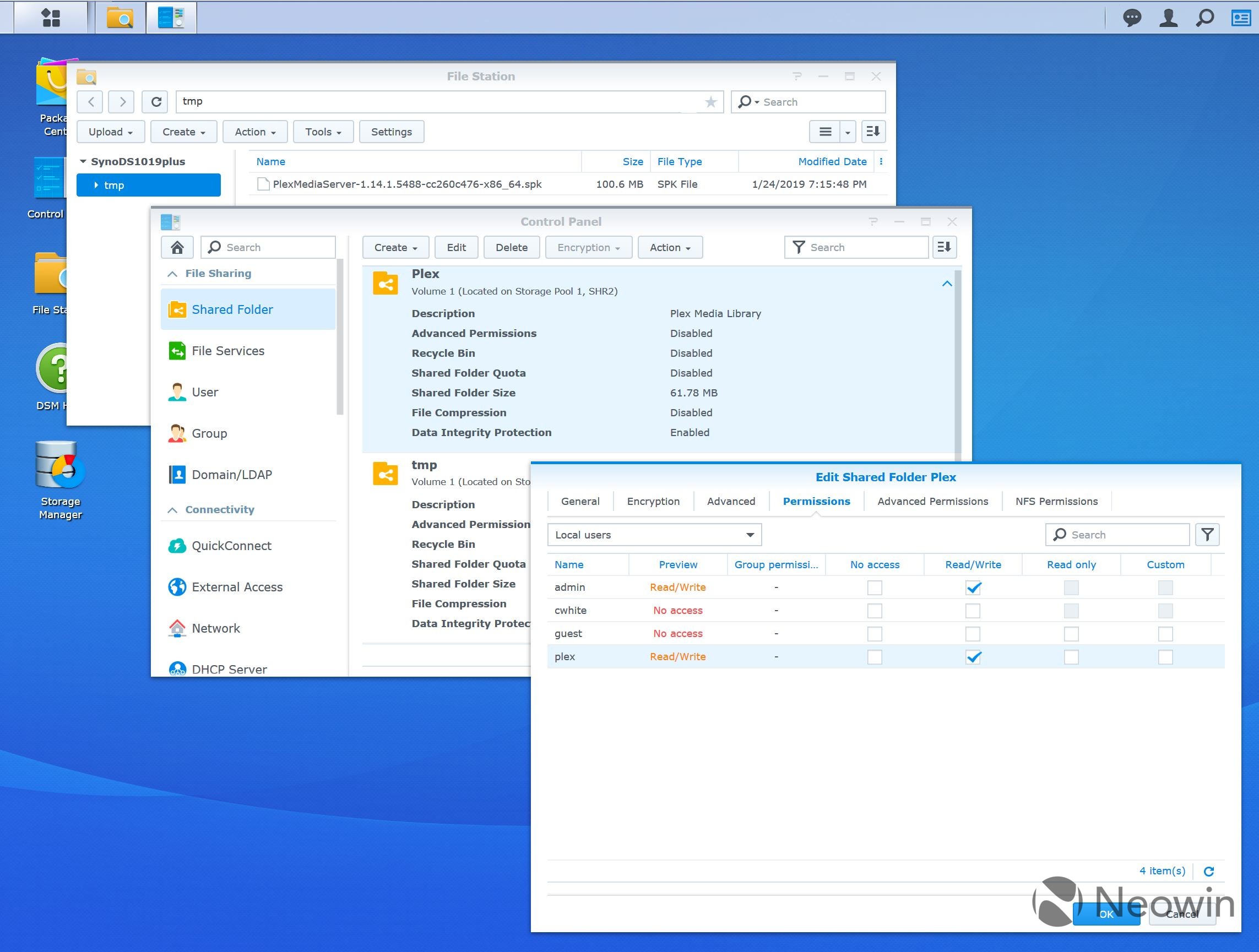Collapse the File Sharing section

click(x=172, y=274)
